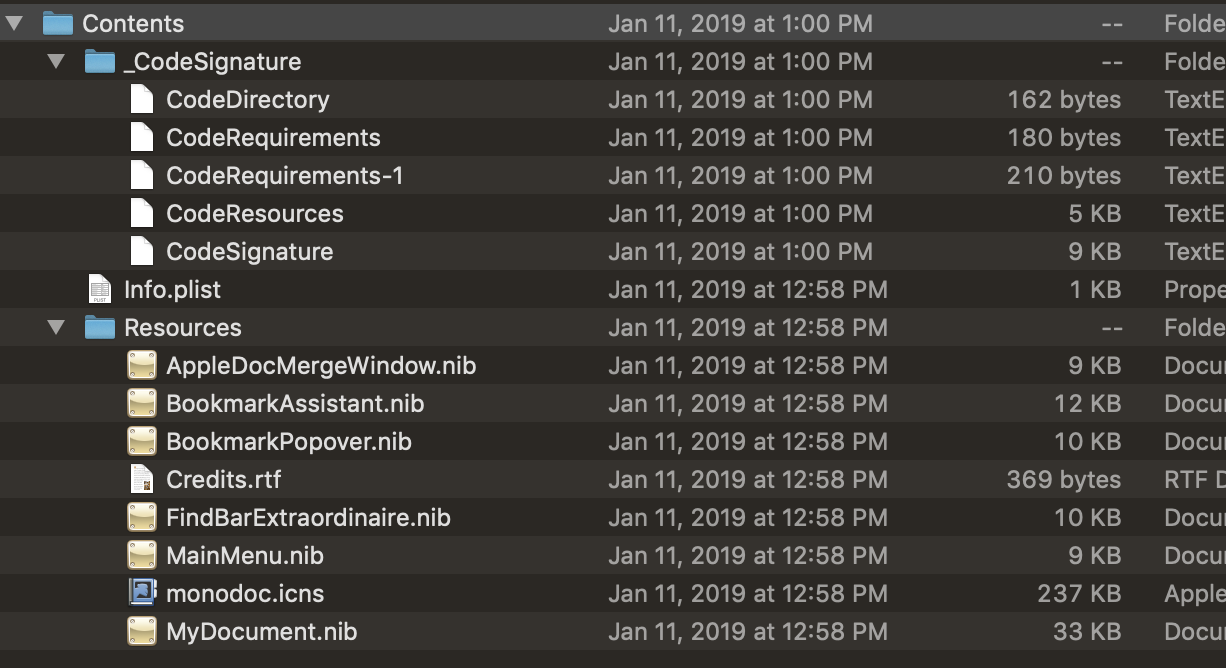1226x668 pixels.
Task: Collapse the Contents folder
Action: tap(14, 22)
